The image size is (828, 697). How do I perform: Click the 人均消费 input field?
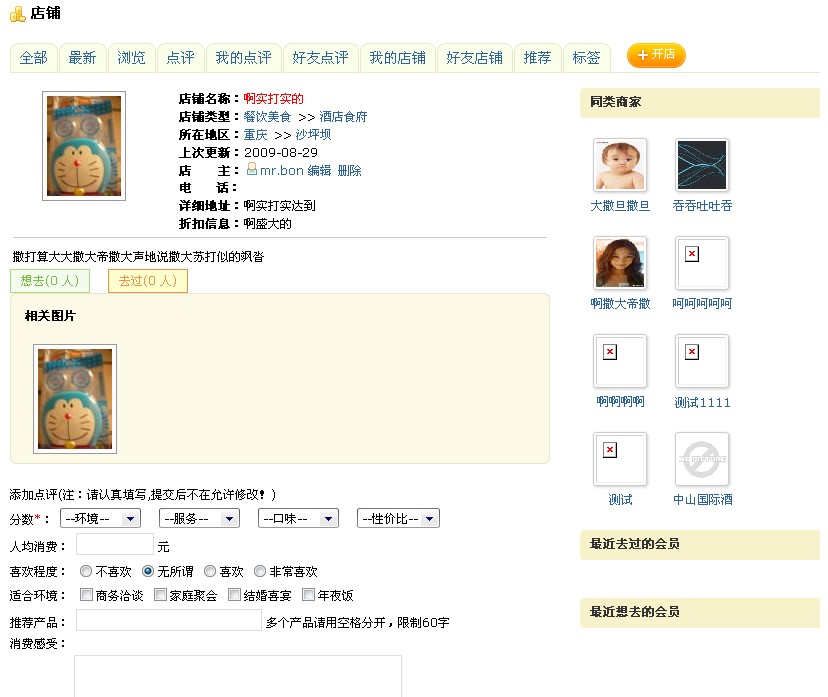(115, 544)
